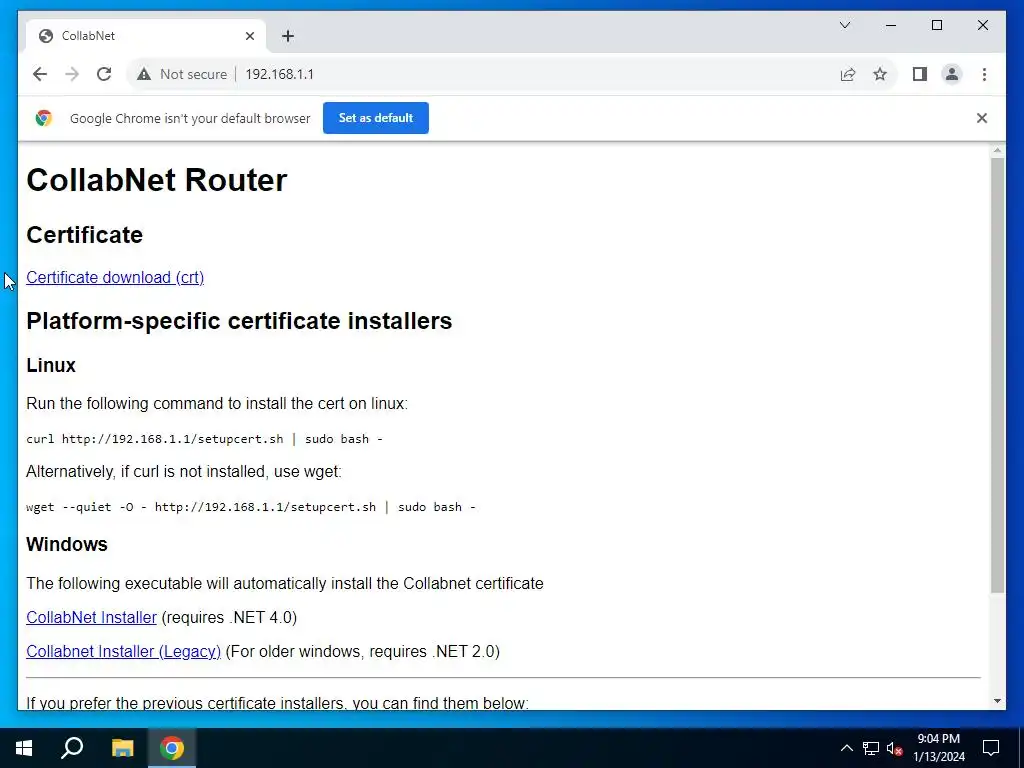
Task: Bookmark this page with the star icon
Action: [x=880, y=74]
